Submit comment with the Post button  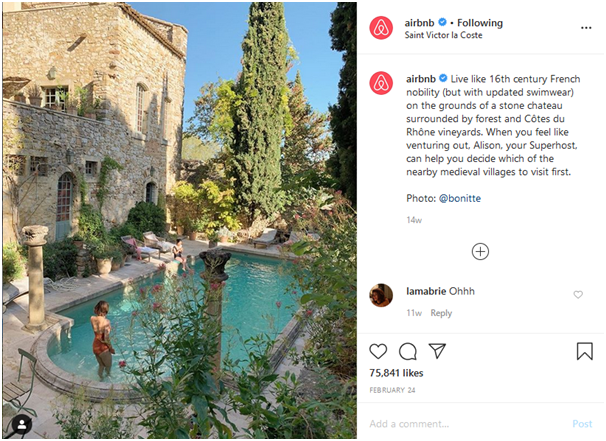582,424
